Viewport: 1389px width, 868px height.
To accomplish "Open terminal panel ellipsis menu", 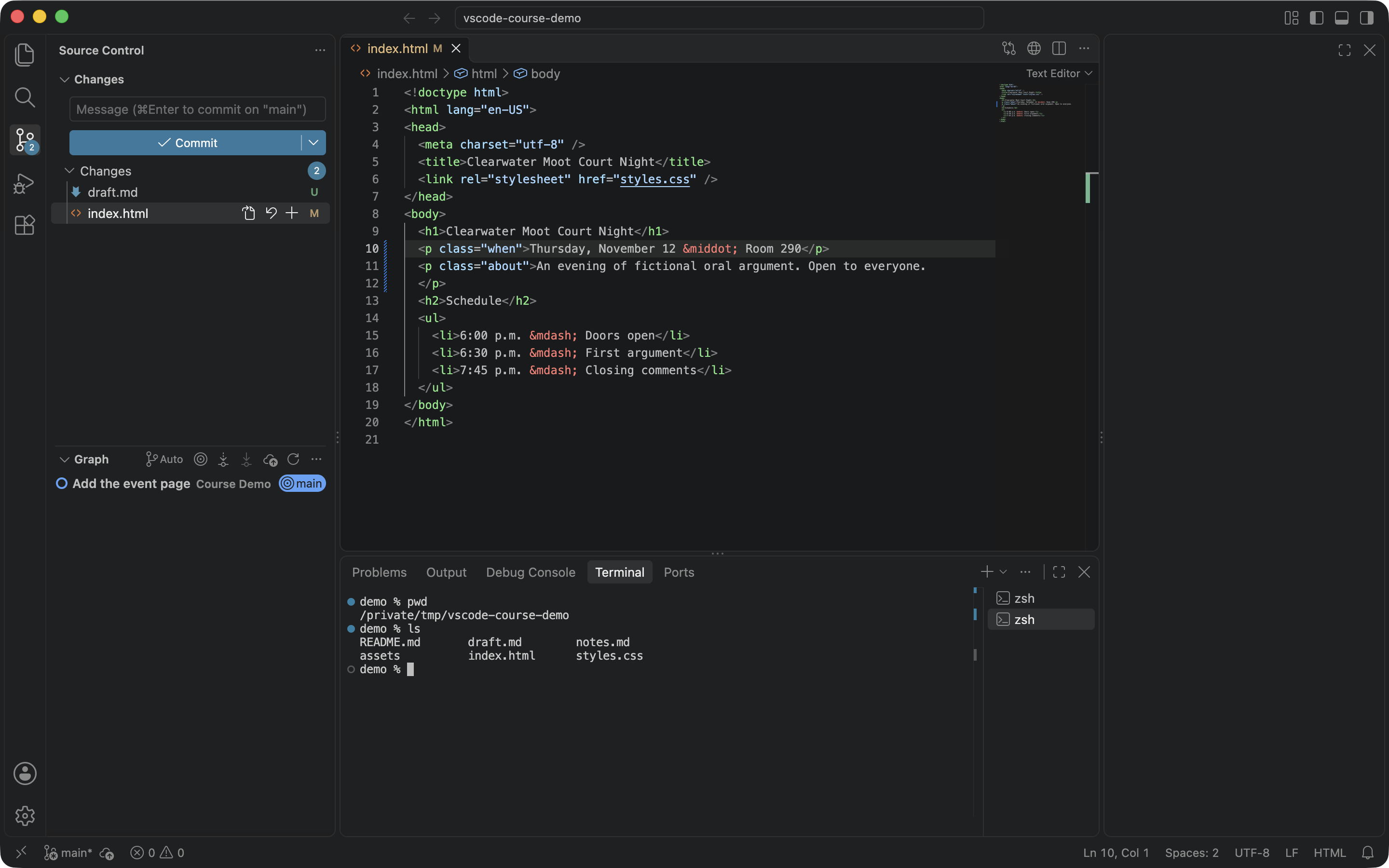I will click(x=1025, y=572).
